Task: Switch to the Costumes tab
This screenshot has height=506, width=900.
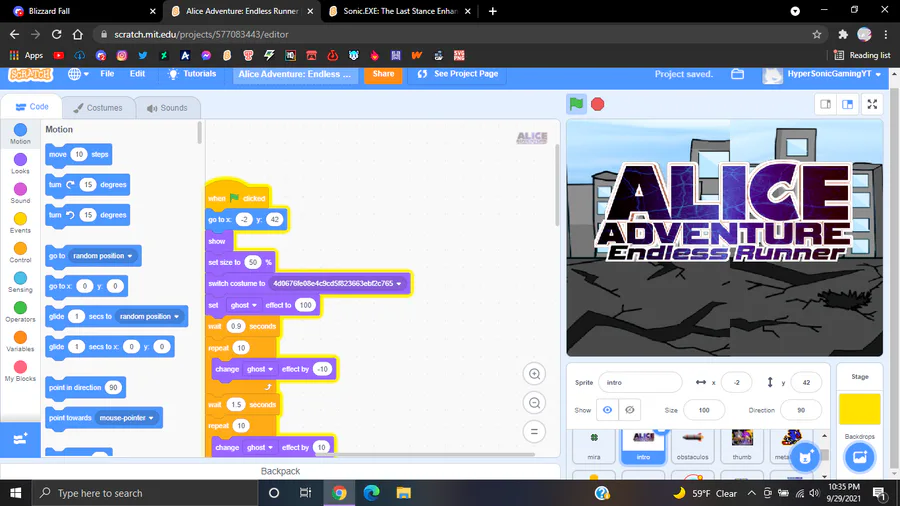Action: click(x=98, y=108)
